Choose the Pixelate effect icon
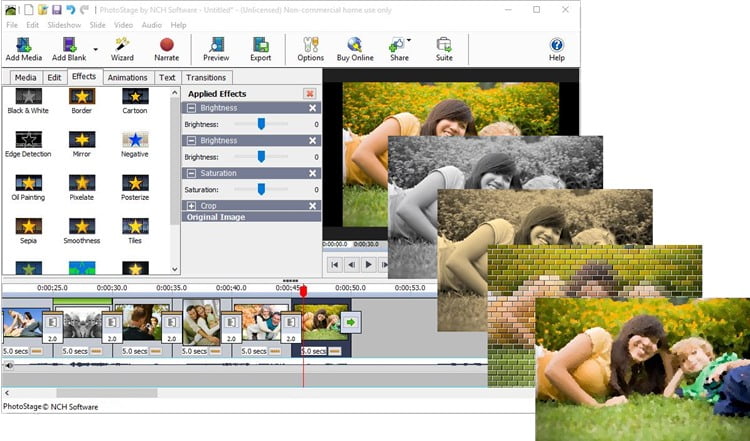This screenshot has width=750, height=441. tap(82, 183)
